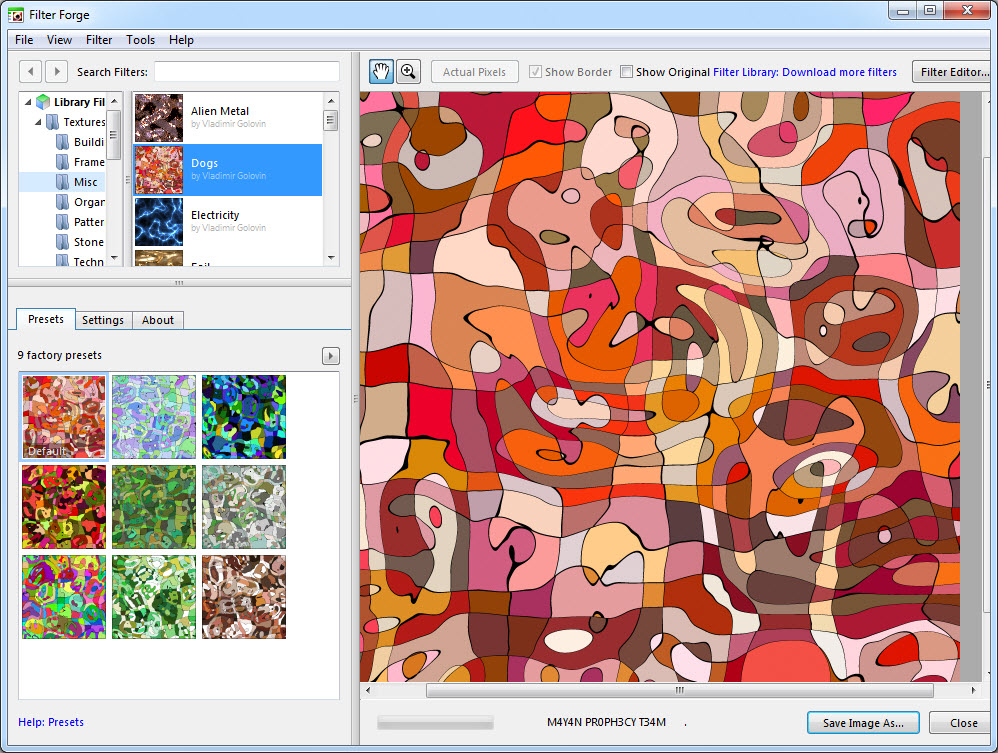This screenshot has width=998, height=753.
Task: Select the rainbow neon preset thumbnail
Action: [64, 596]
